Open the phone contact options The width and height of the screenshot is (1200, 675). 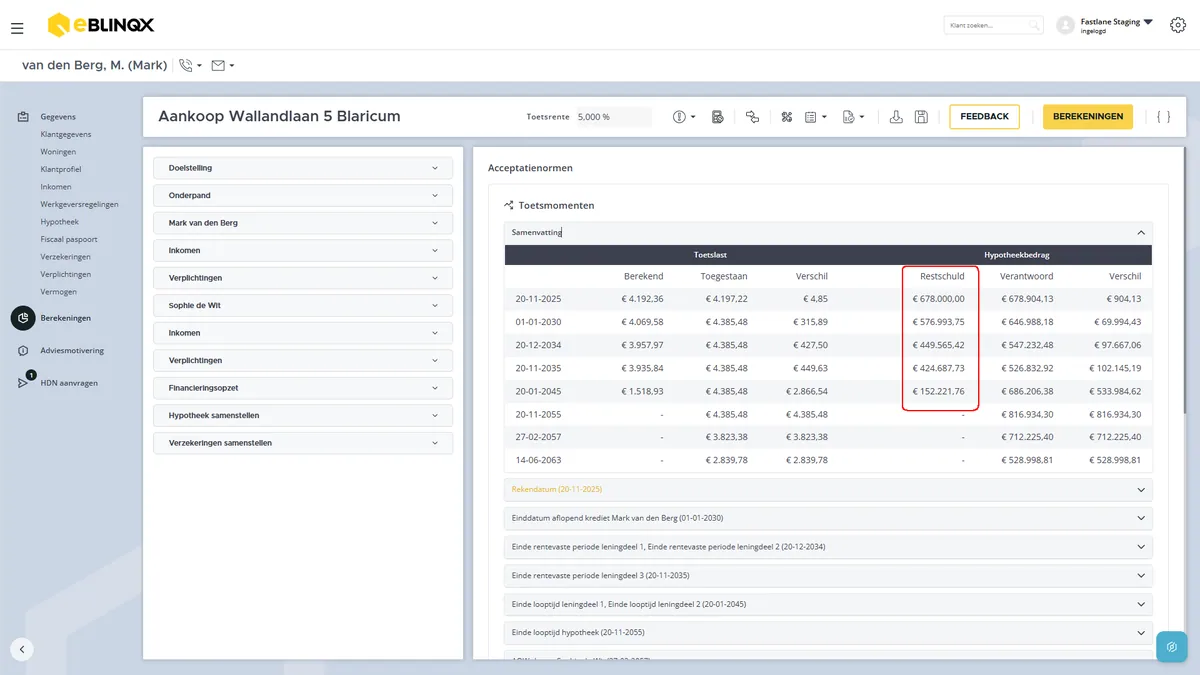pos(189,66)
